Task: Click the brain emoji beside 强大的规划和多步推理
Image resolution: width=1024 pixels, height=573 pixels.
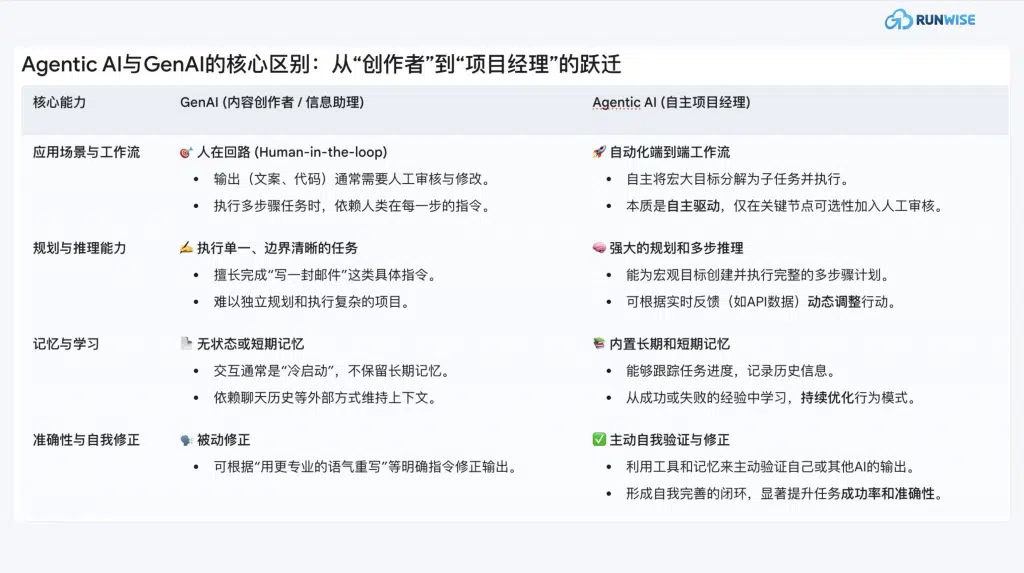Action: click(599, 248)
